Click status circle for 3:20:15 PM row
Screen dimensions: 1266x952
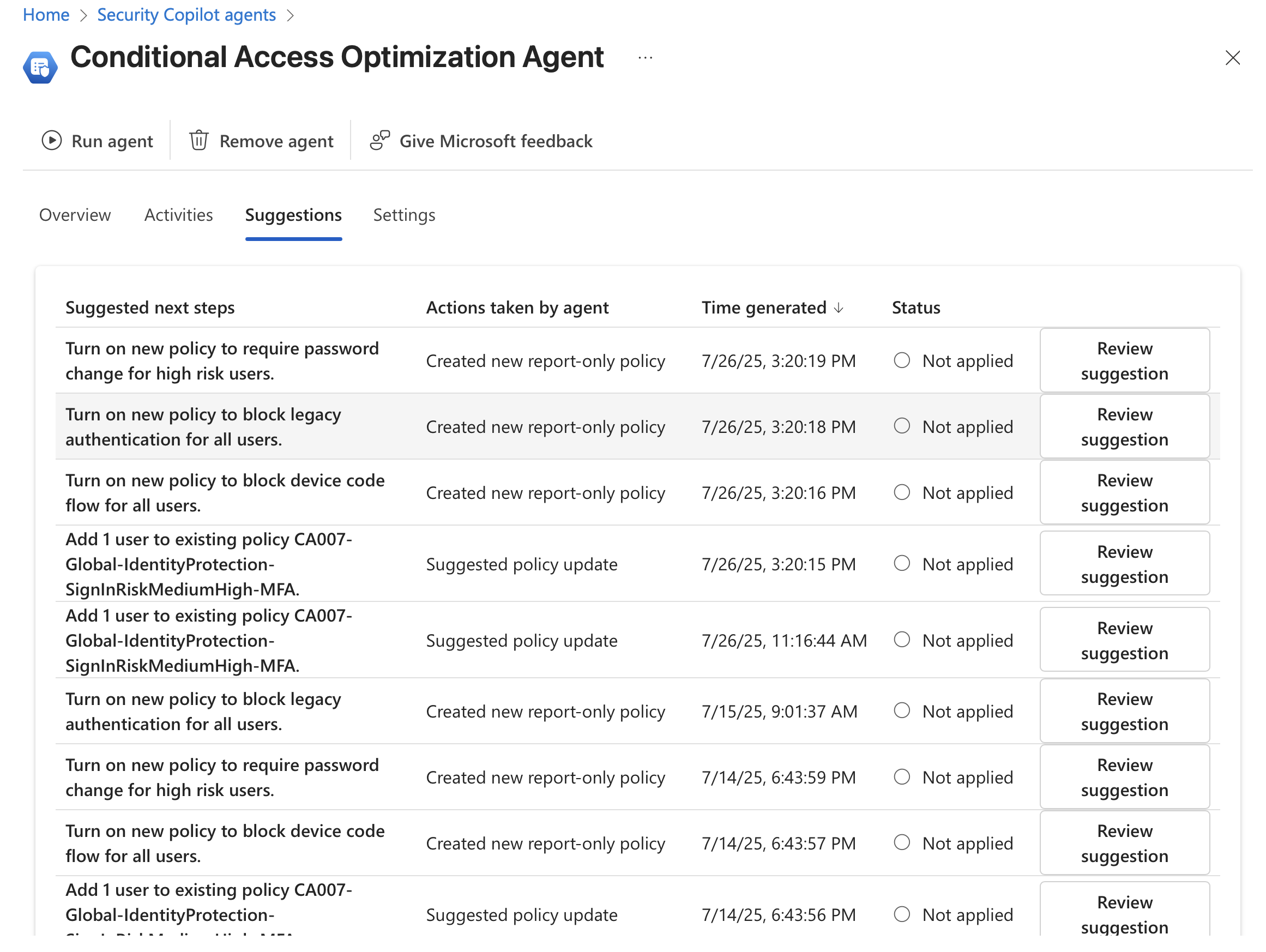click(902, 563)
